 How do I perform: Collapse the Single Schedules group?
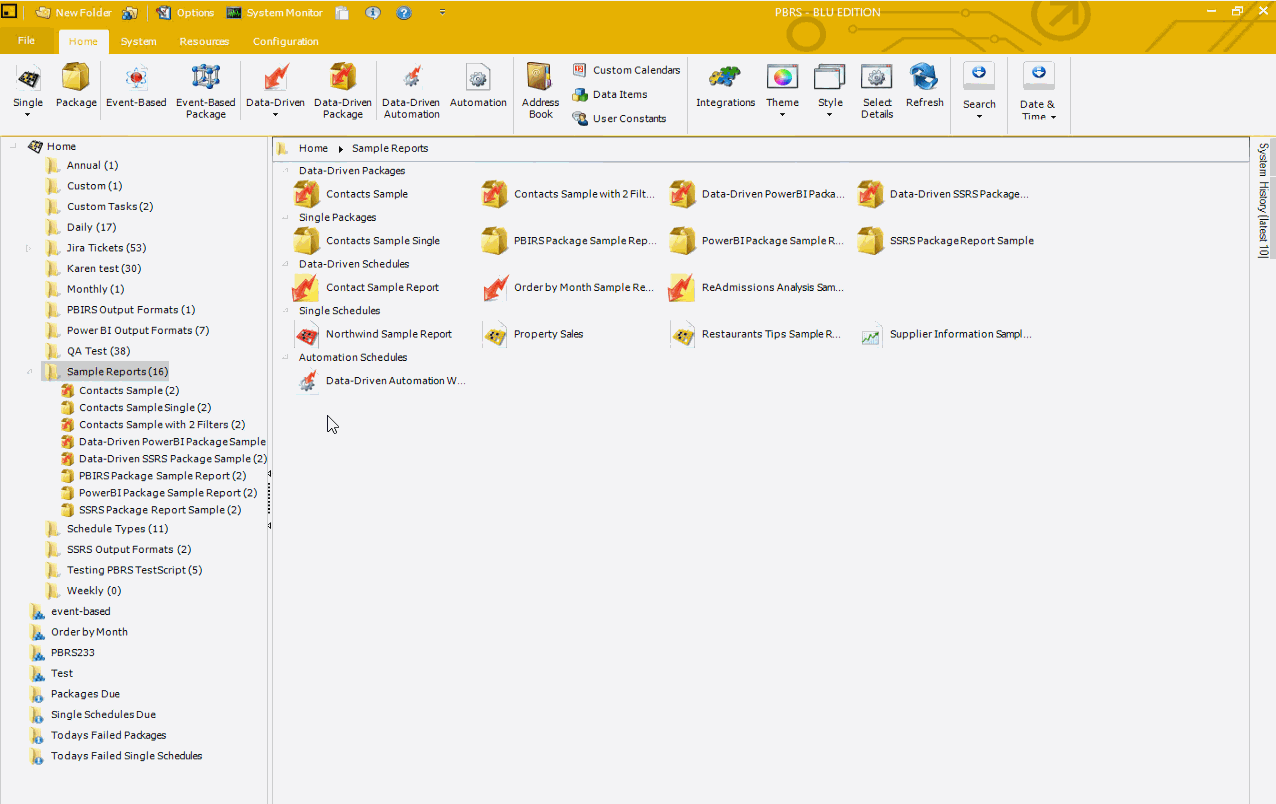click(288, 311)
